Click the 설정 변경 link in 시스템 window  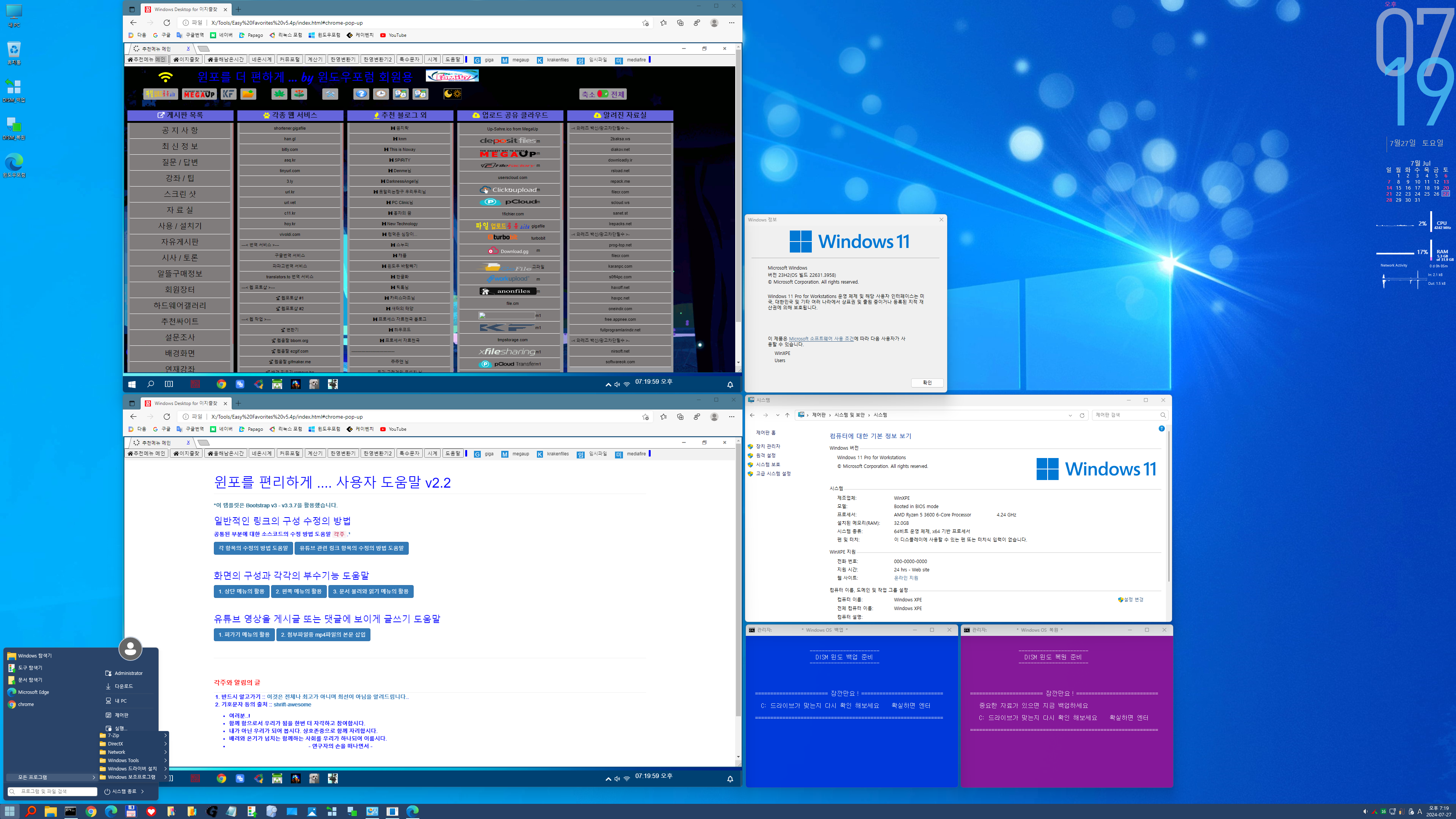(1133, 600)
